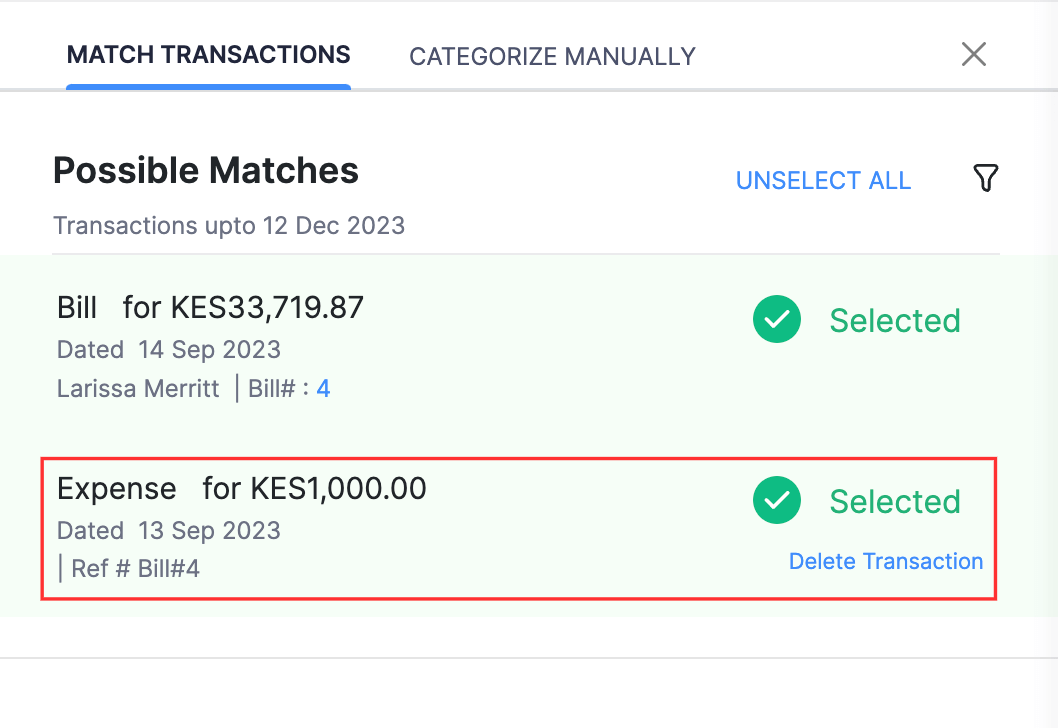Open Bill# 4 from the matched bill
This screenshot has height=728, width=1058.
322,388
